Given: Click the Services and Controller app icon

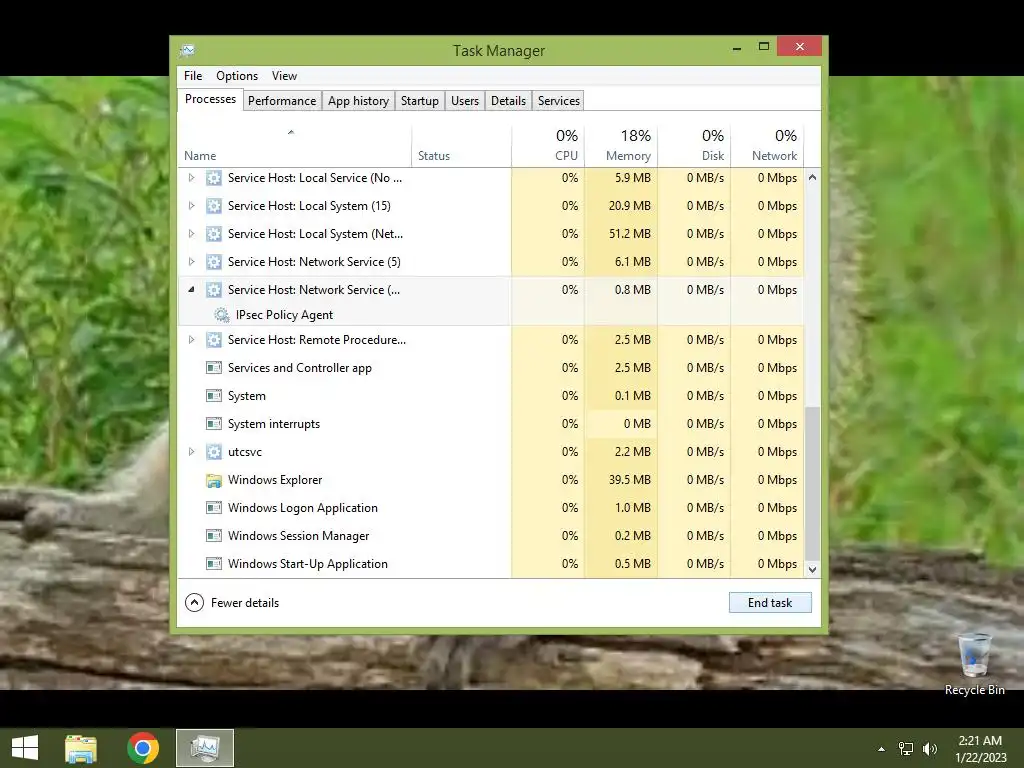Looking at the screenshot, I should [x=214, y=368].
